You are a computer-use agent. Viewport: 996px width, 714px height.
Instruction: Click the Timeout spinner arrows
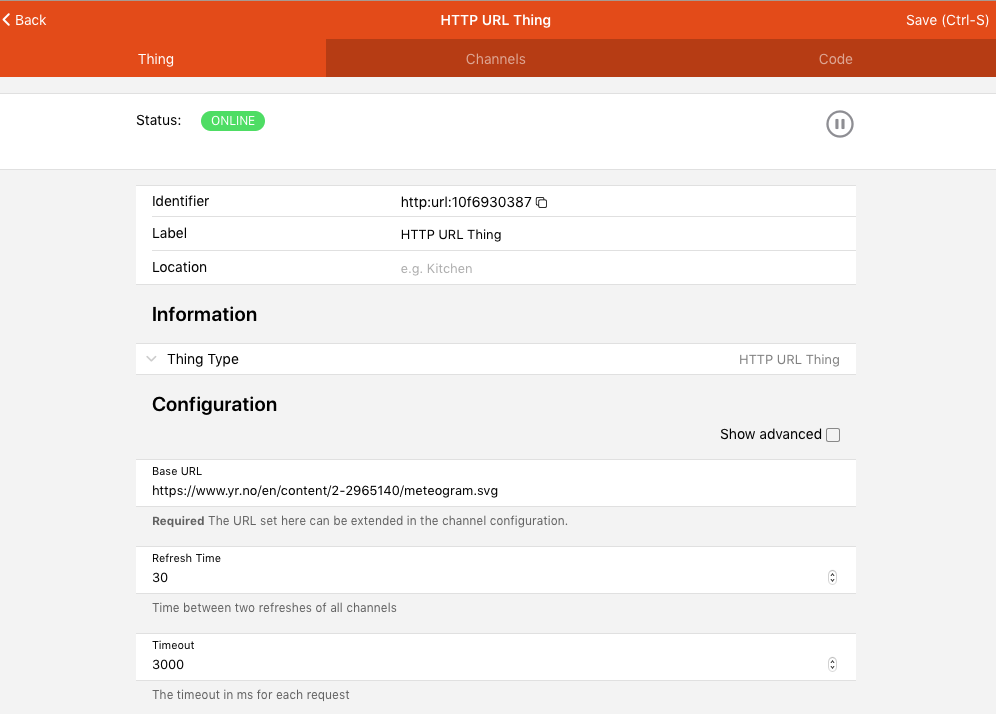(832, 665)
